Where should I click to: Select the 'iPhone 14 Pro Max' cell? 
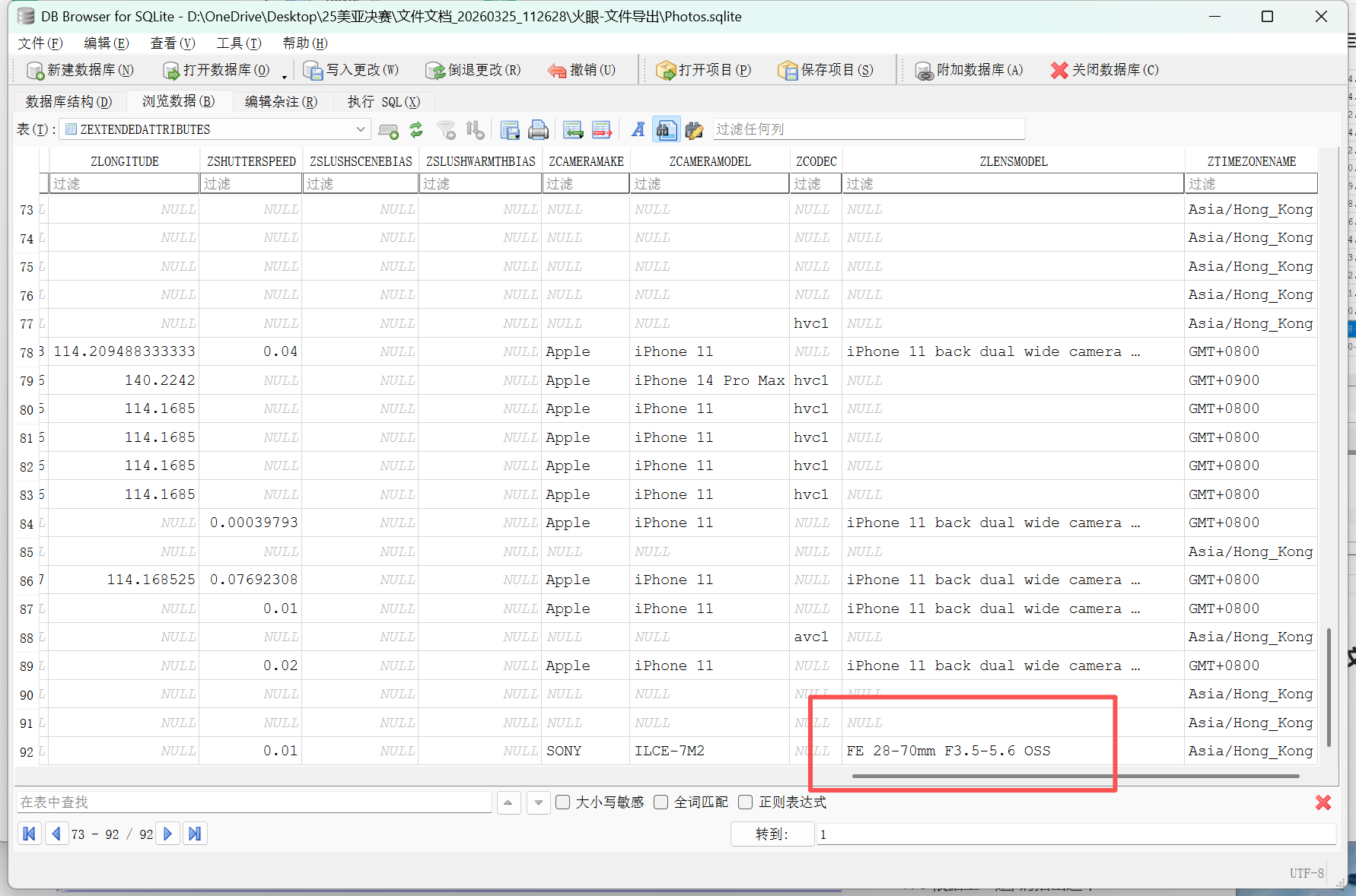[x=710, y=380]
